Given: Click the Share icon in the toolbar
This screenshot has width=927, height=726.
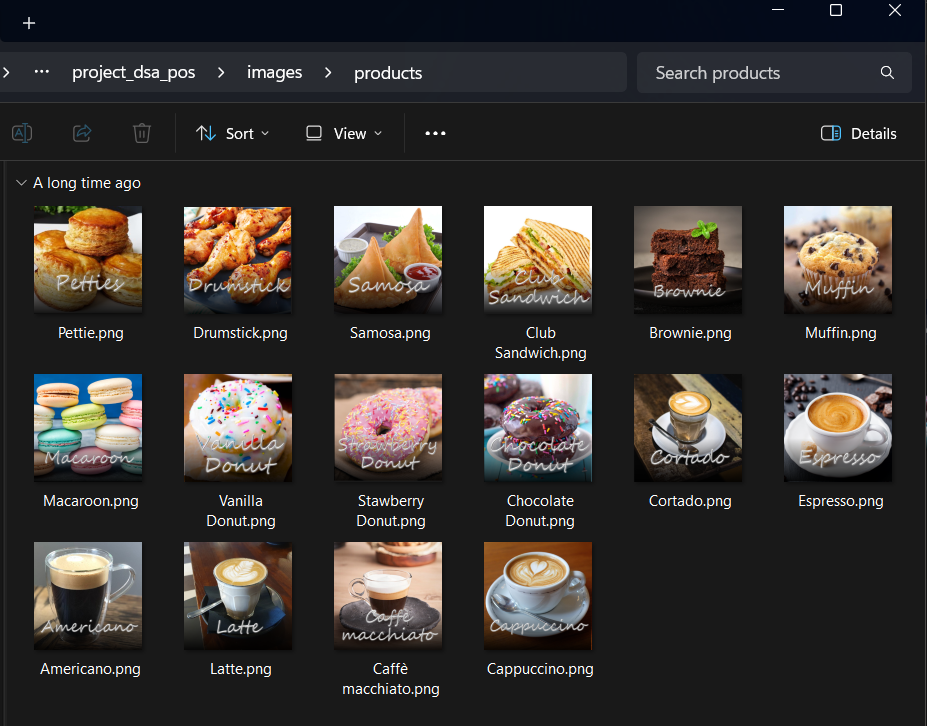Looking at the screenshot, I should tap(82, 133).
